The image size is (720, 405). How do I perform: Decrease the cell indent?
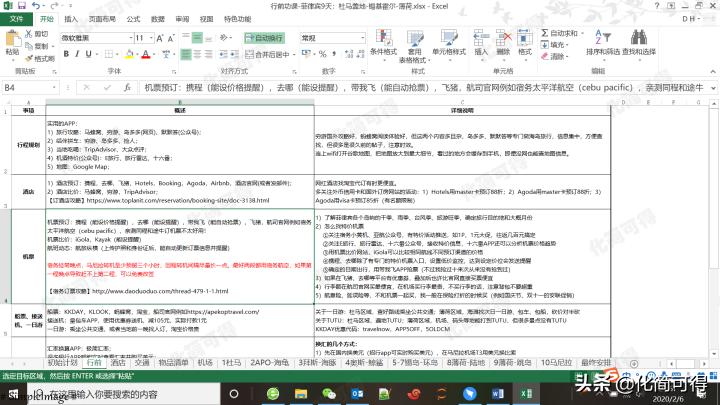coord(223,54)
